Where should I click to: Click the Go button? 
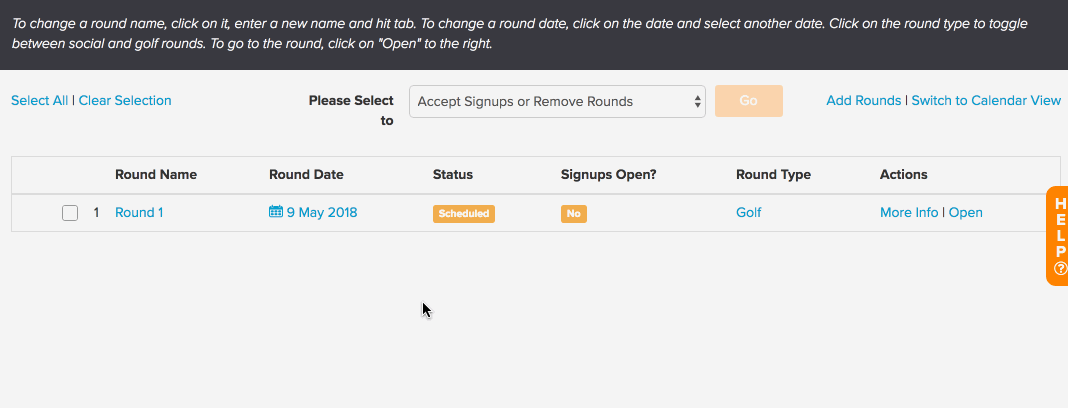(749, 101)
